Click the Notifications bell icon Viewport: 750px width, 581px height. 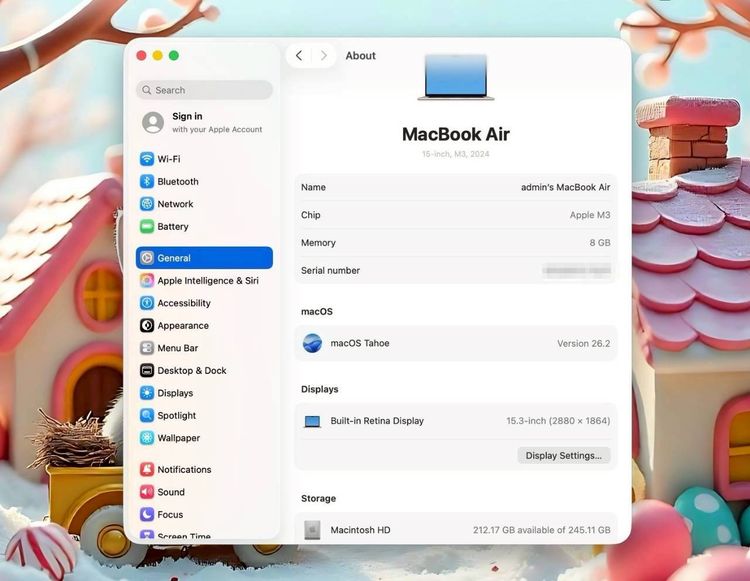pos(147,469)
